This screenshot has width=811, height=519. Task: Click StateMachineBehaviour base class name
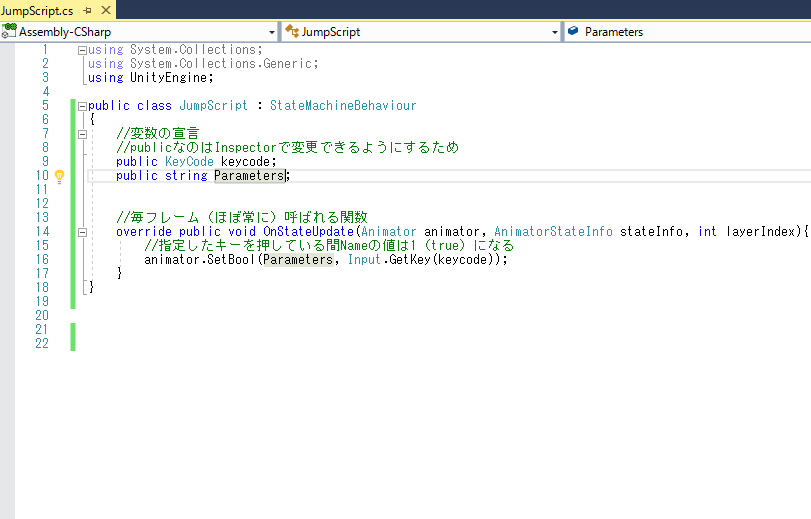point(343,106)
